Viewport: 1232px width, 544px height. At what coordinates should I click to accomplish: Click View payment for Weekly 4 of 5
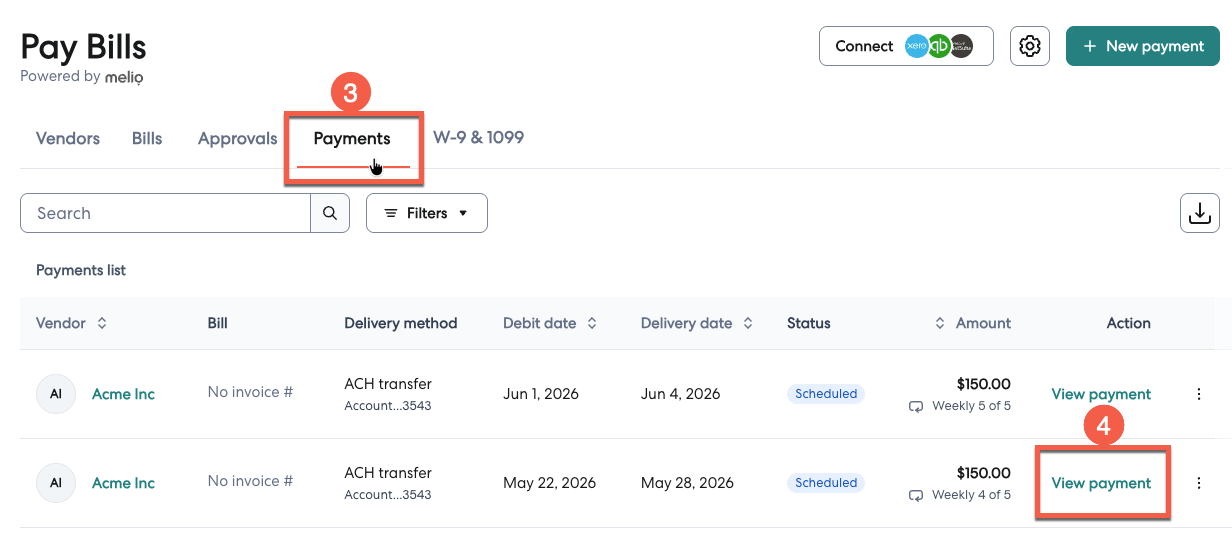[x=1101, y=483]
